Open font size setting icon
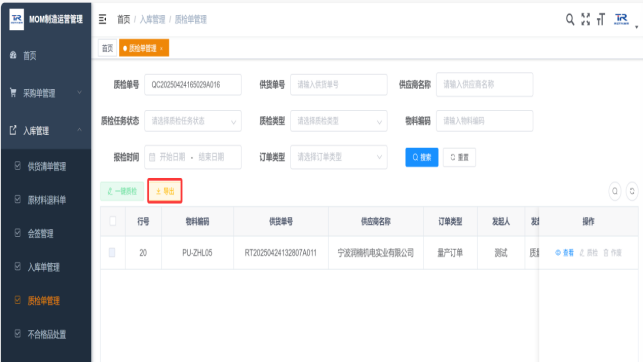643x362 pixels. [601, 19]
